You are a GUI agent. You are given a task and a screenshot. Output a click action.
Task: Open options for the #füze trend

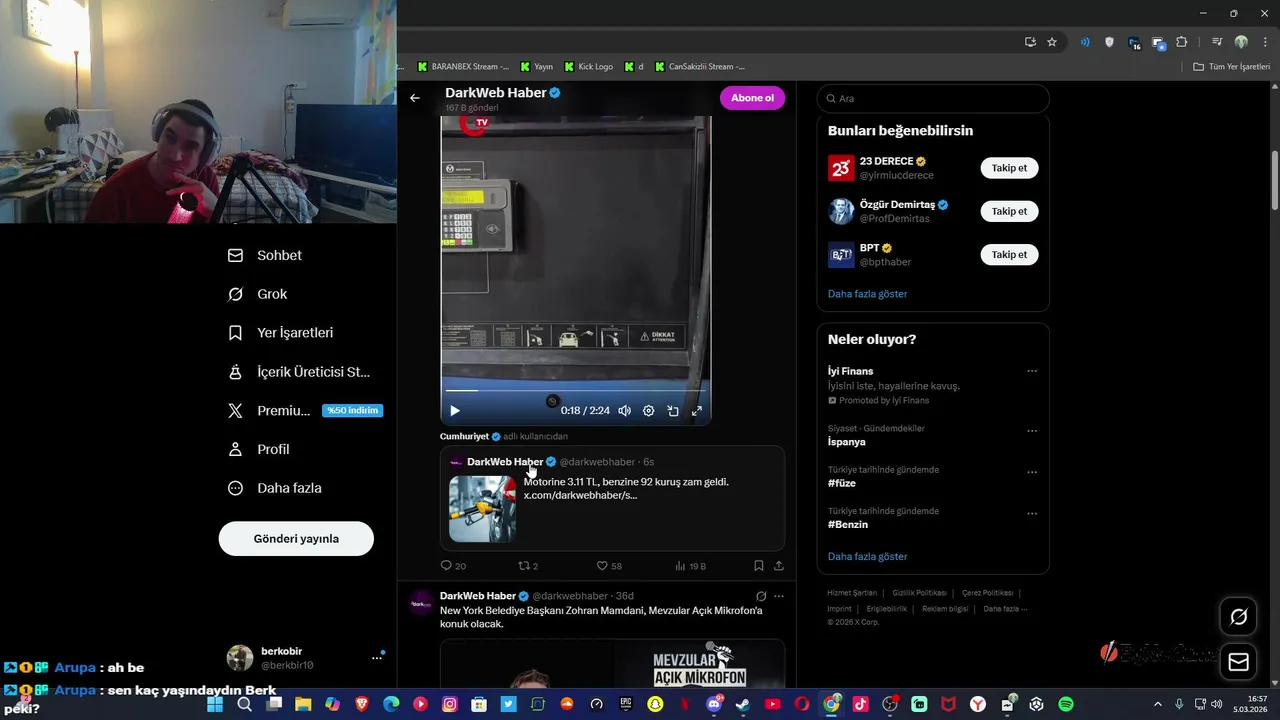coord(1032,472)
